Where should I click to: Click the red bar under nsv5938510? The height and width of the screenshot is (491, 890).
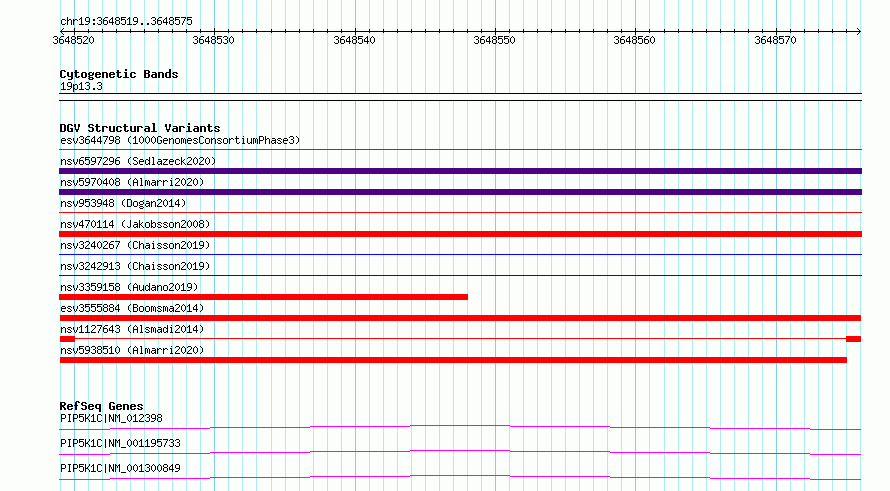pyautogui.click(x=453, y=360)
